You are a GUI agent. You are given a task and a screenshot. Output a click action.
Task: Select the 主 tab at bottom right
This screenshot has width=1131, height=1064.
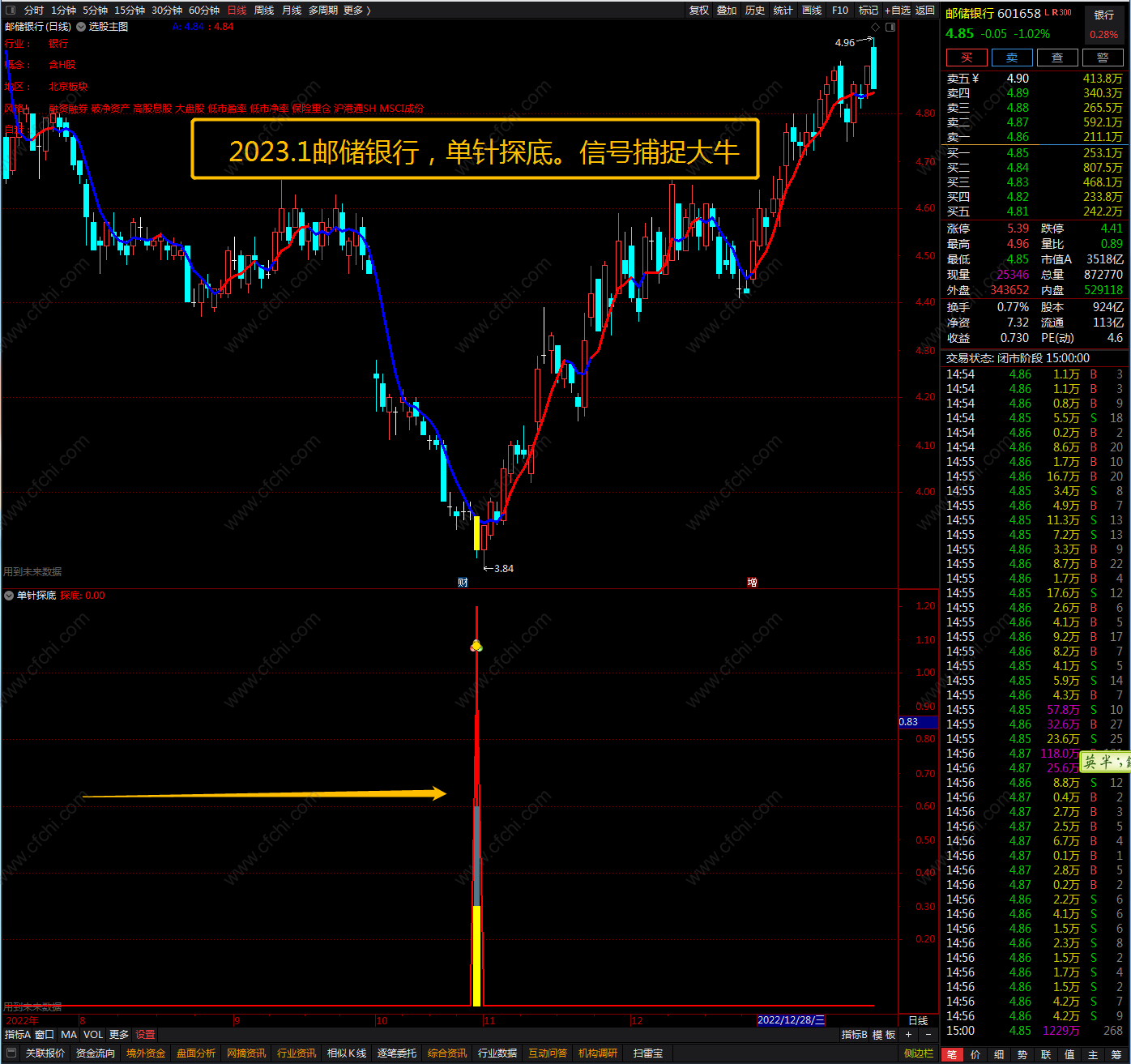tap(1093, 1054)
